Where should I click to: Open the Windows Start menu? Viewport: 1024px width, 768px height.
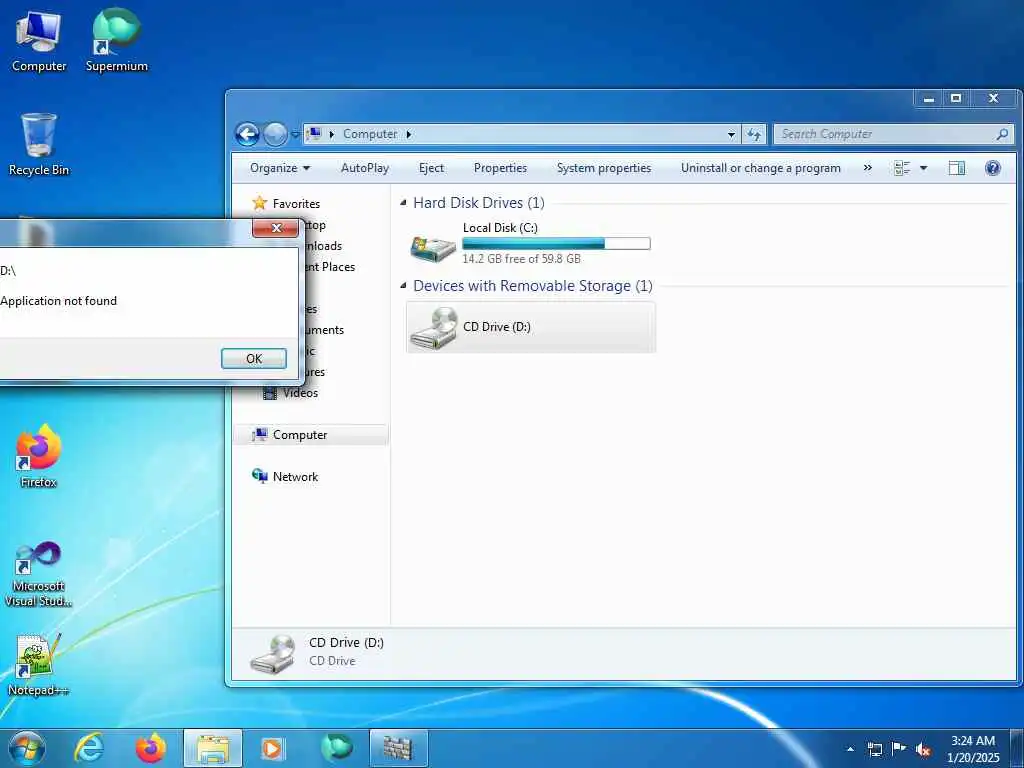pos(27,748)
